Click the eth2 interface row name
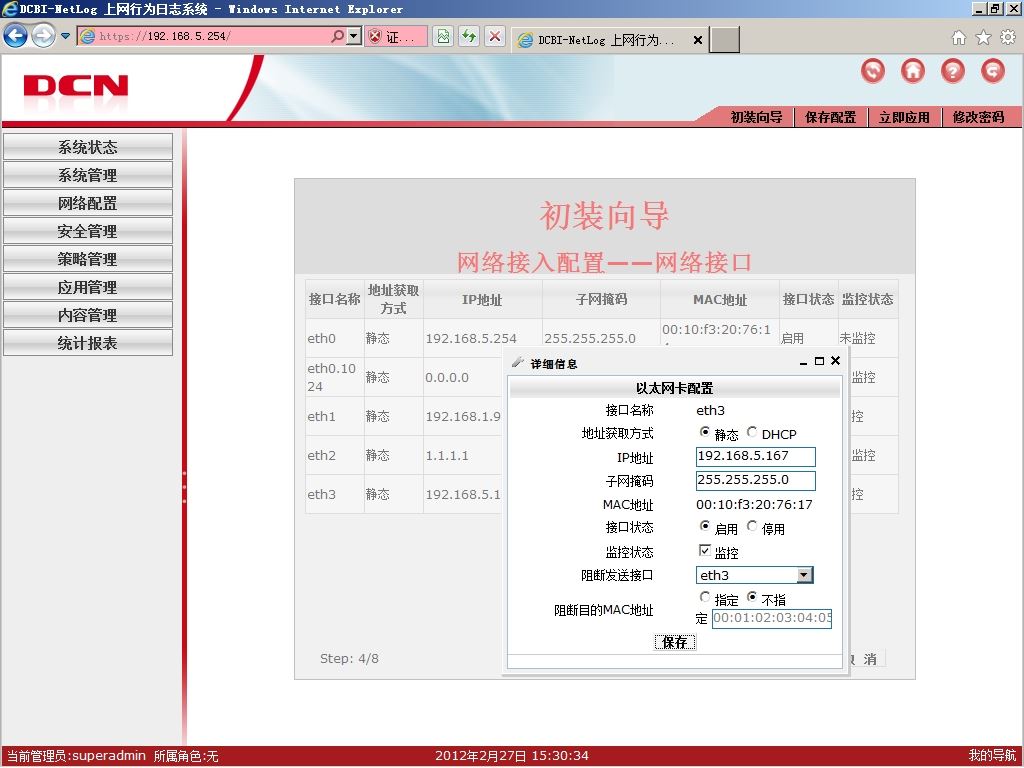The width and height of the screenshot is (1024, 768). pyautogui.click(x=321, y=456)
